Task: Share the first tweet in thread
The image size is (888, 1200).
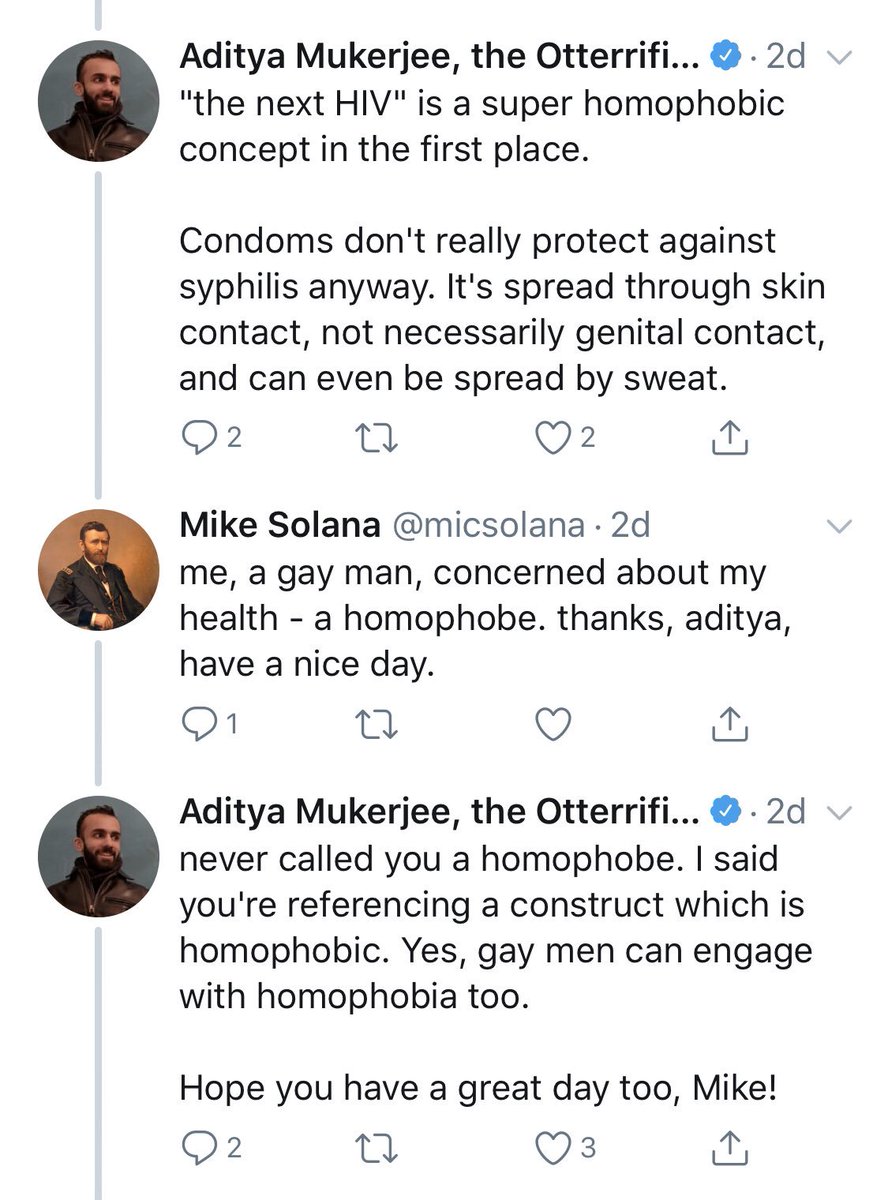Action: [x=730, y=437]
